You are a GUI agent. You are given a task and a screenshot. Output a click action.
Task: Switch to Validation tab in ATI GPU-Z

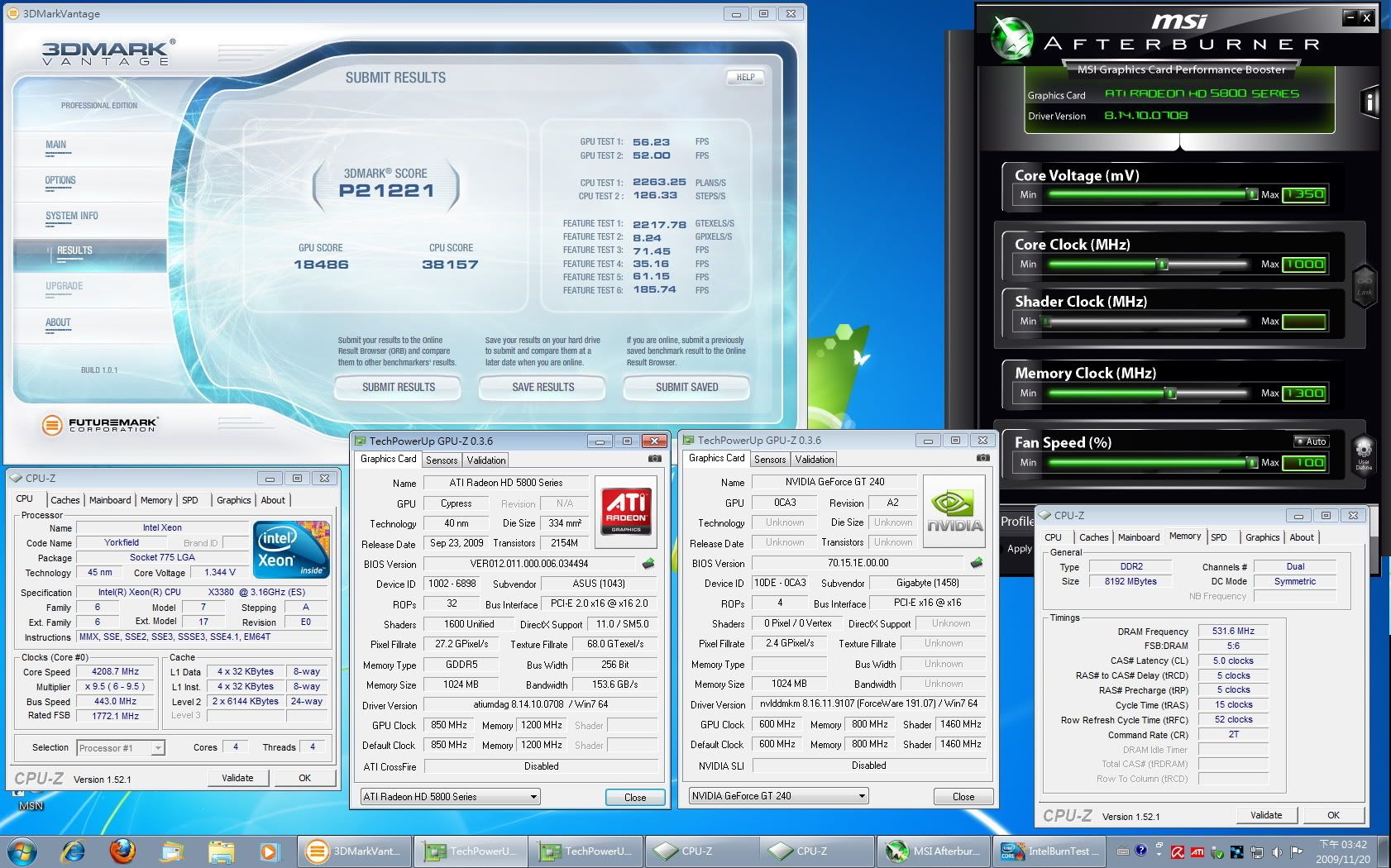tap(486, 460)
